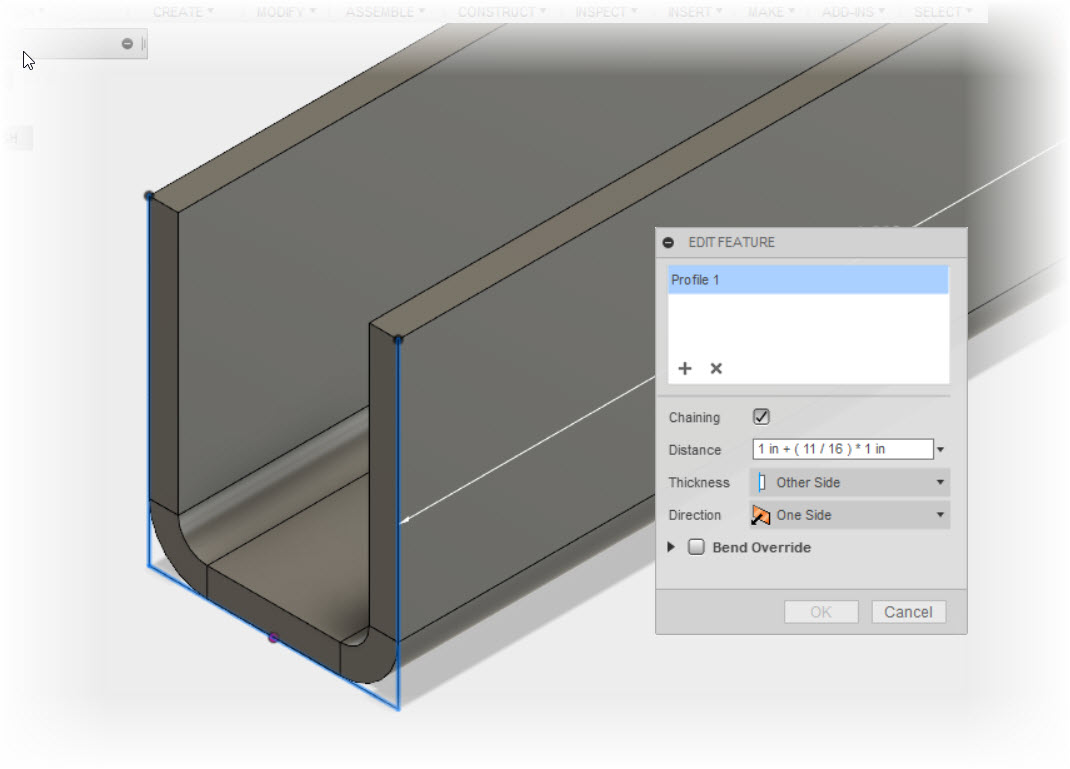Open the Thickness Other Side dropdown
This screenshot has width=1070, height=769.
(938, 482)
